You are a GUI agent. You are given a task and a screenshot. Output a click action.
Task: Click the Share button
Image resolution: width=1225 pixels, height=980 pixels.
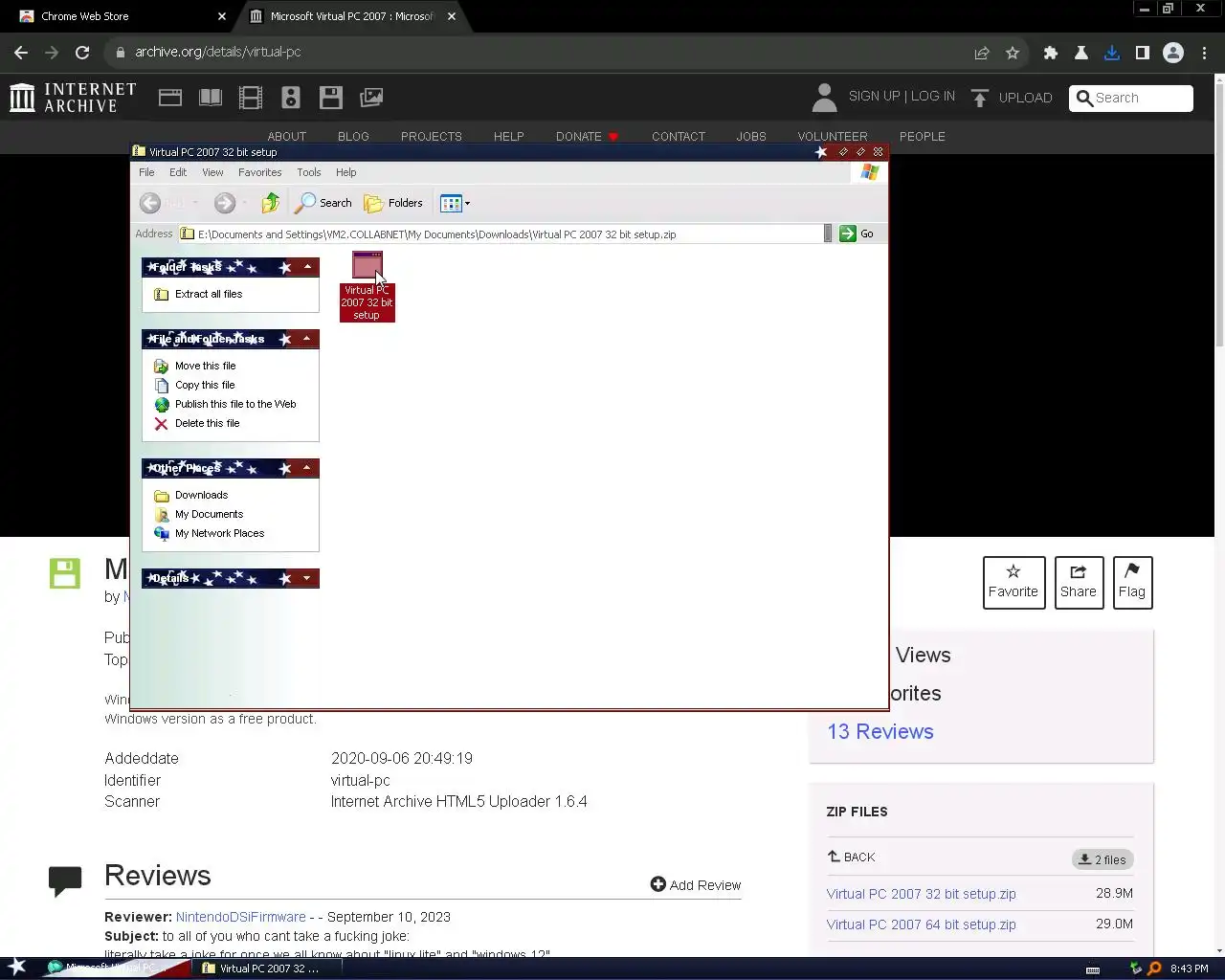point(1078,582)
